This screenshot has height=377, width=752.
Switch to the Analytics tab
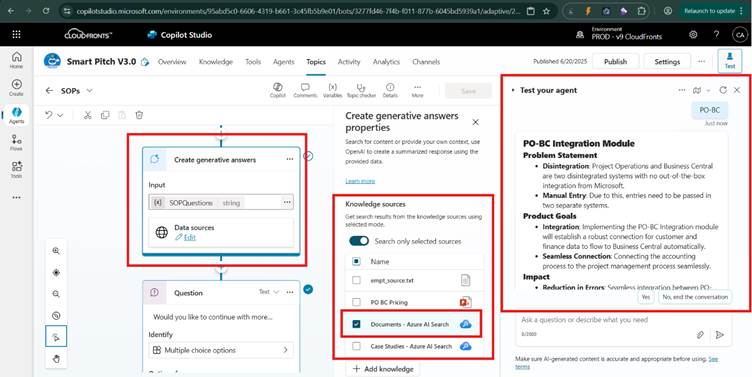click(x=386, y=62)
